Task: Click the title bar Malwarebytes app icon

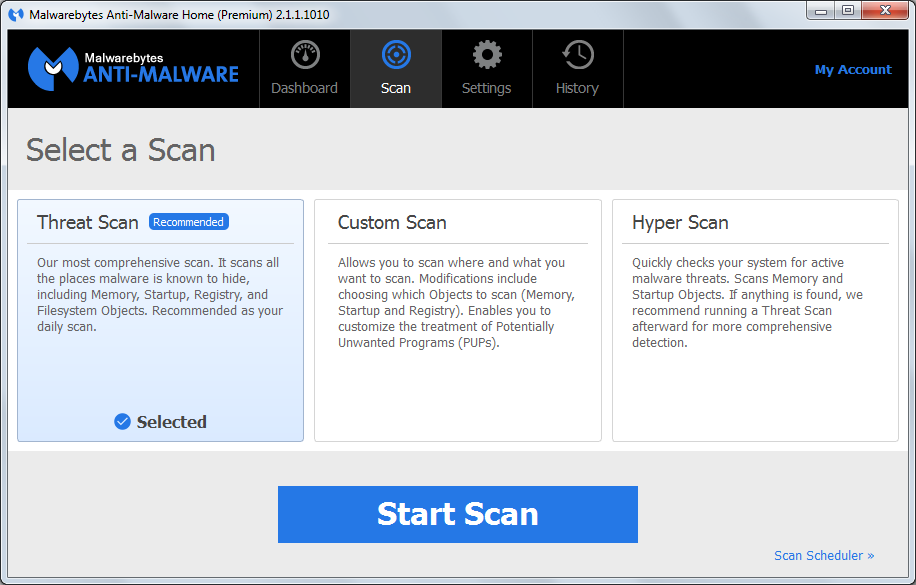Action: 16,14
